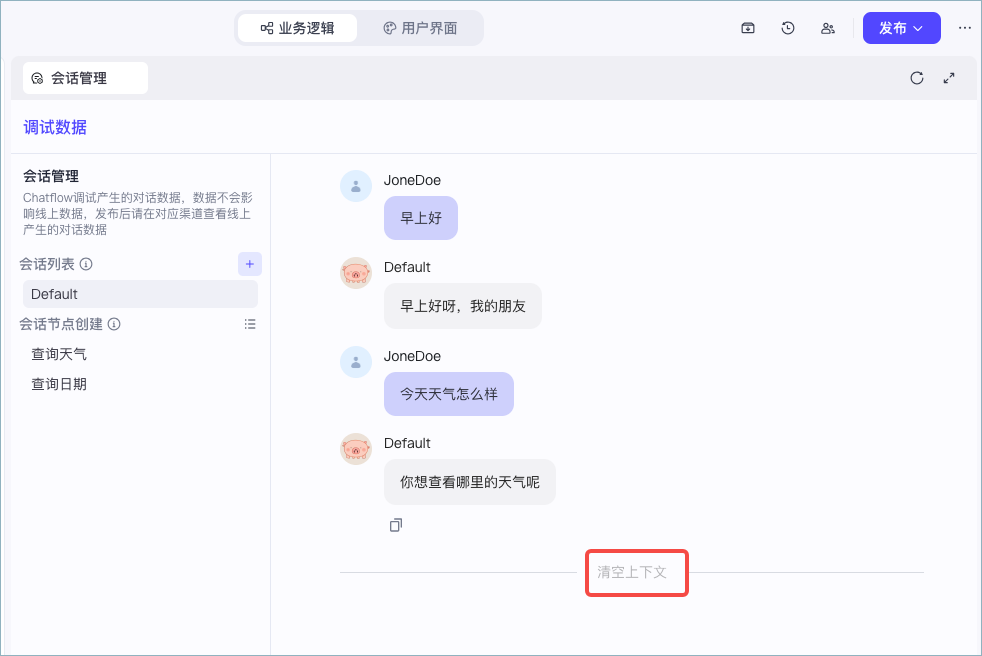
Task: Open the collaborators people icon
Action: pyautogui.click(x=828, y=28)
